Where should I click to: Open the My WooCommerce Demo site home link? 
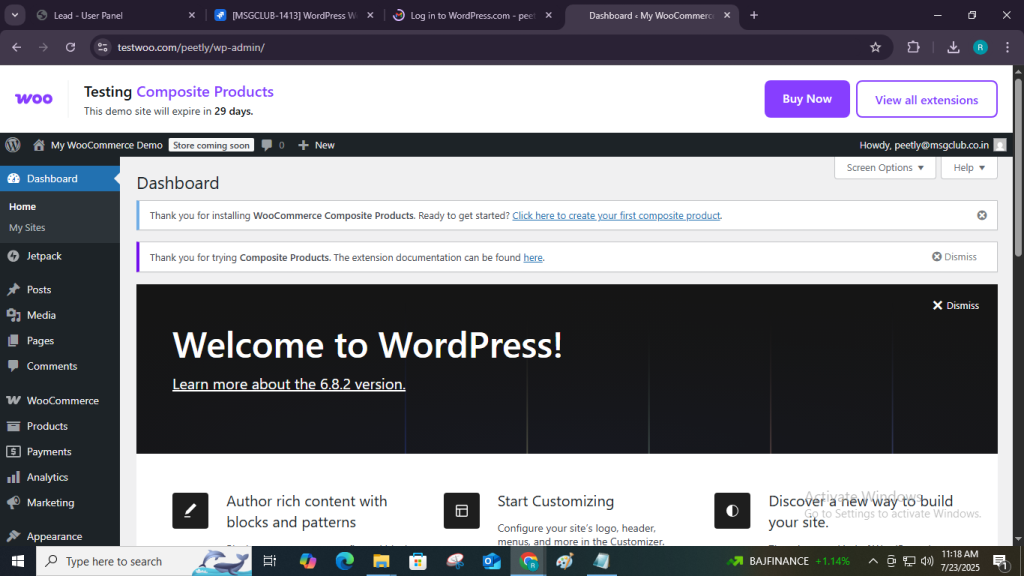98,145
